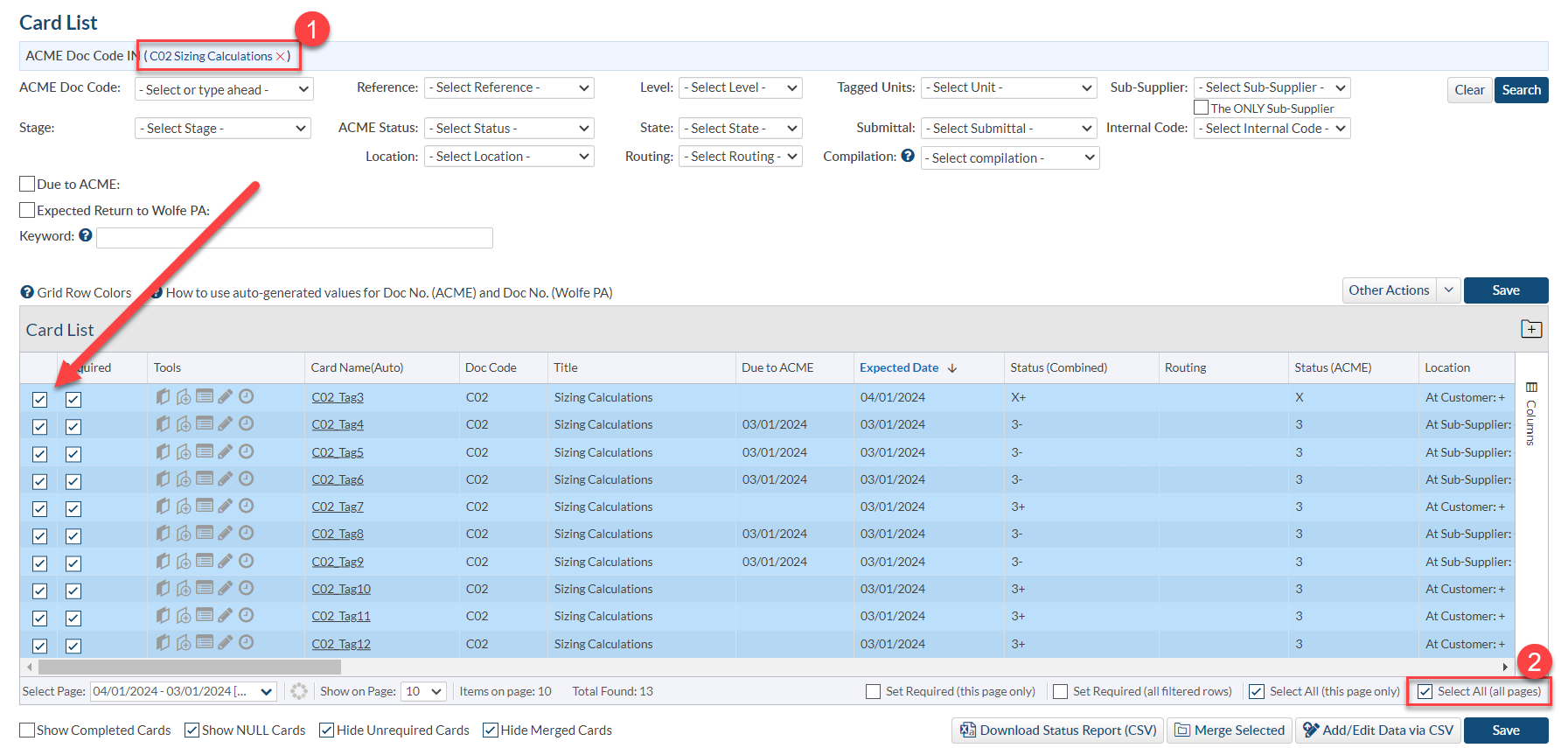Toggle The ONLY Sub-Supplier checkbox

pyautogui.click(x=1202, y=108)
